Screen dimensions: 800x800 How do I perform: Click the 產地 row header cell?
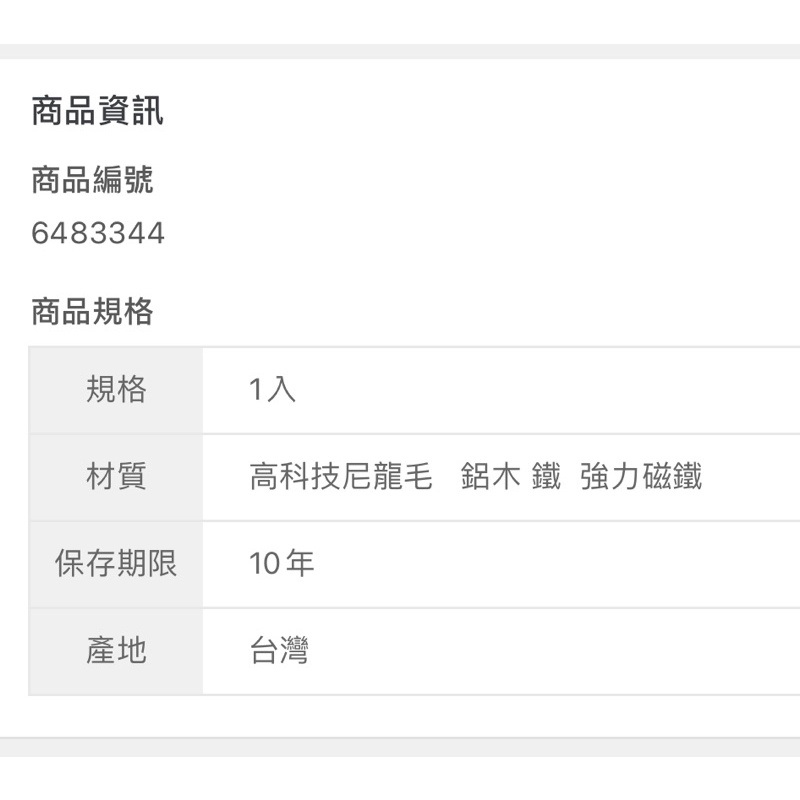(x=116, y=652)
